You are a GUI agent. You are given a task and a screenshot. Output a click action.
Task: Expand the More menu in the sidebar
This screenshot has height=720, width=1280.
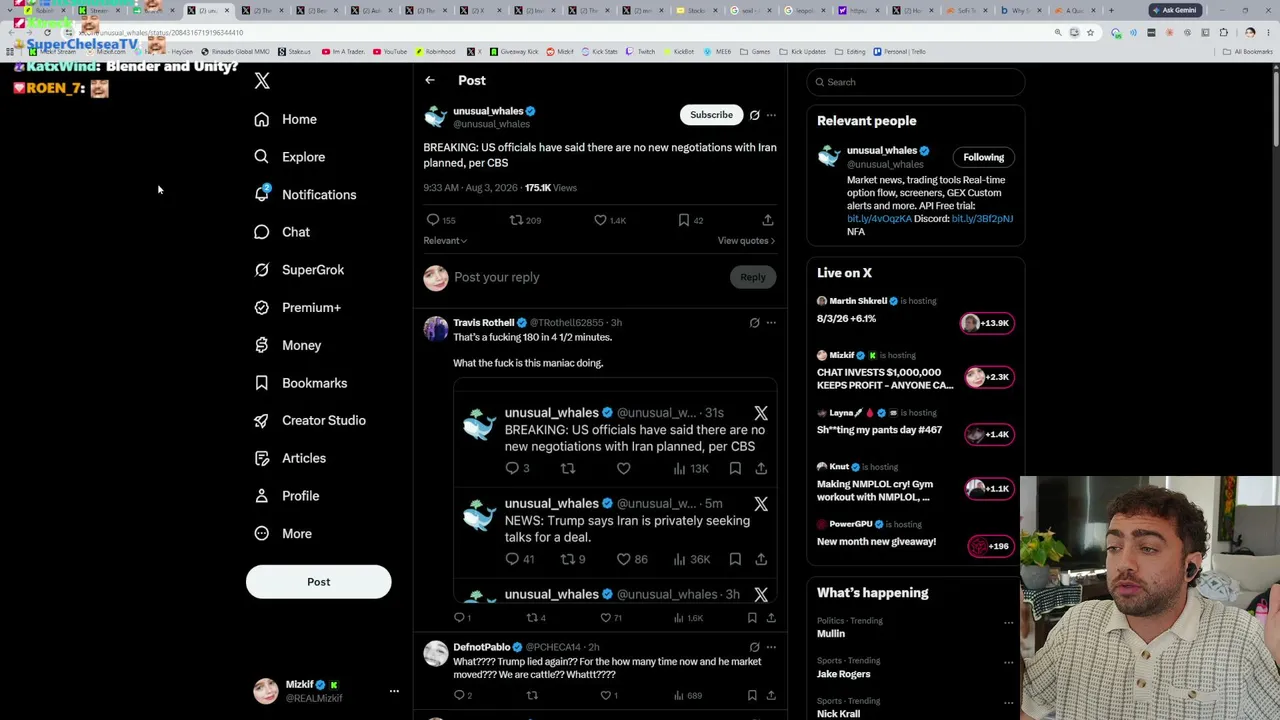(x=283, y=534)
